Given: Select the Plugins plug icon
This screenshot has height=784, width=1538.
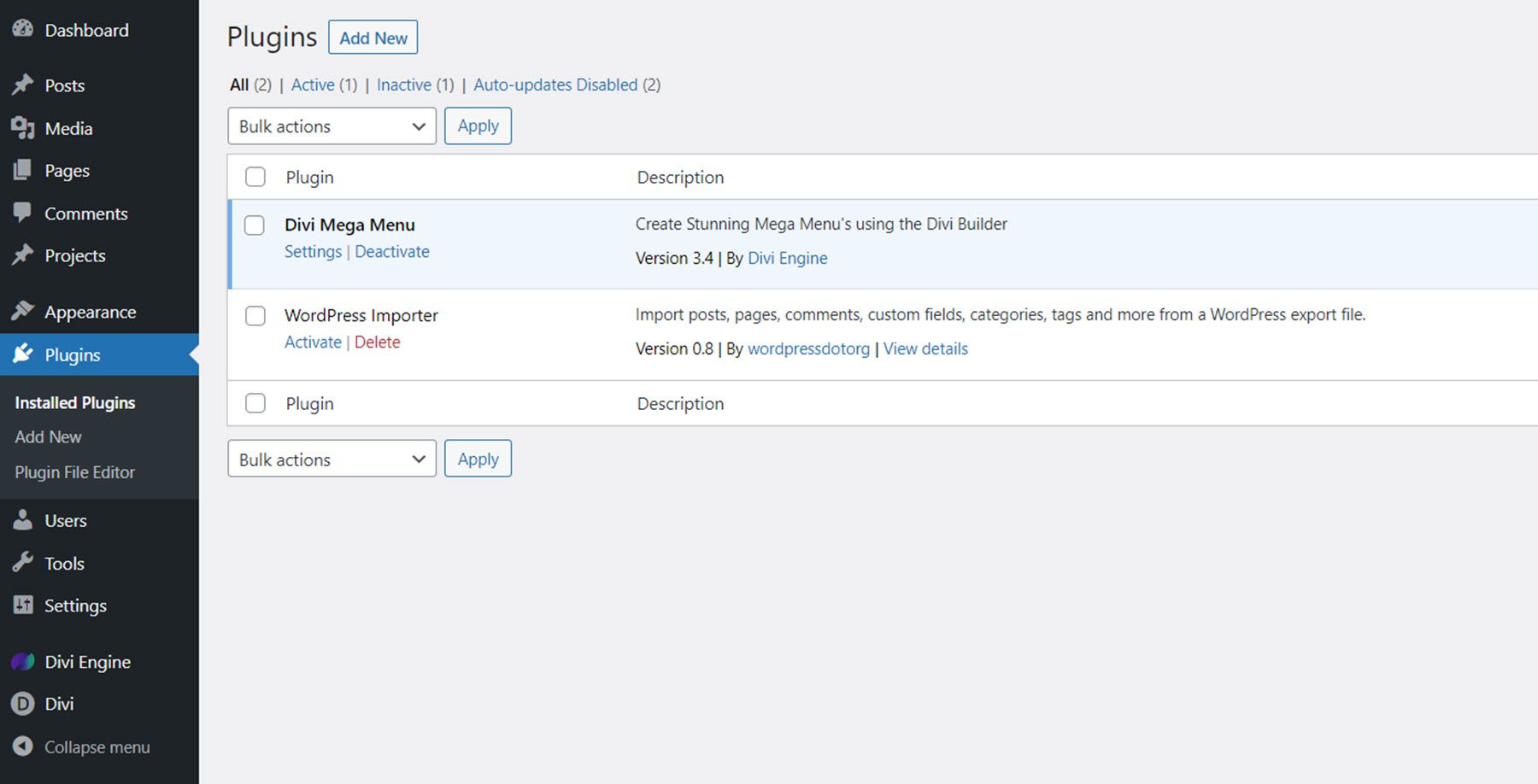Looking at the screenshot, I should pyautogui.click(x=21, y=354).
